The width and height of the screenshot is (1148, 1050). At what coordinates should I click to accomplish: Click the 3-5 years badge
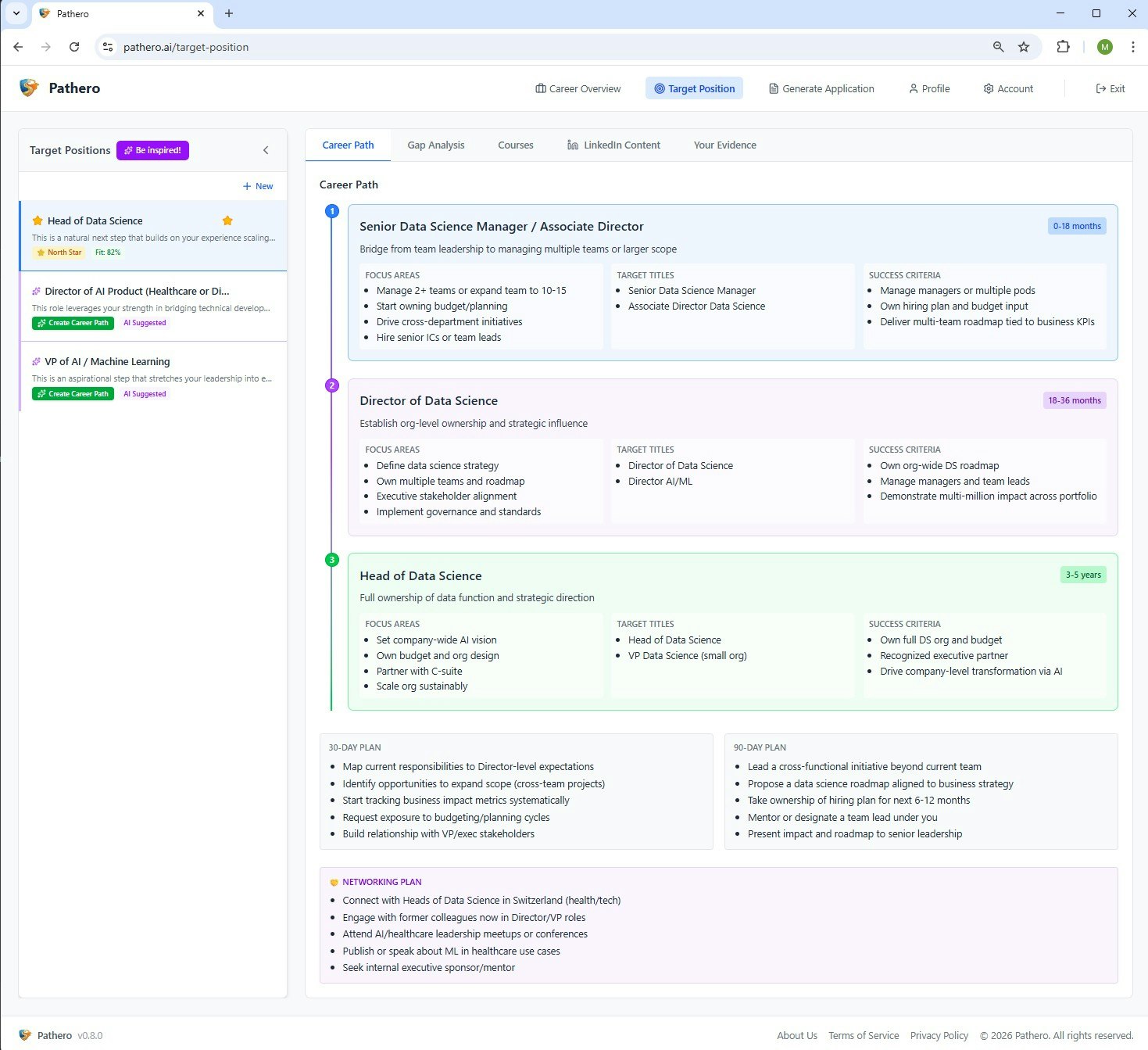(1083, 575)
